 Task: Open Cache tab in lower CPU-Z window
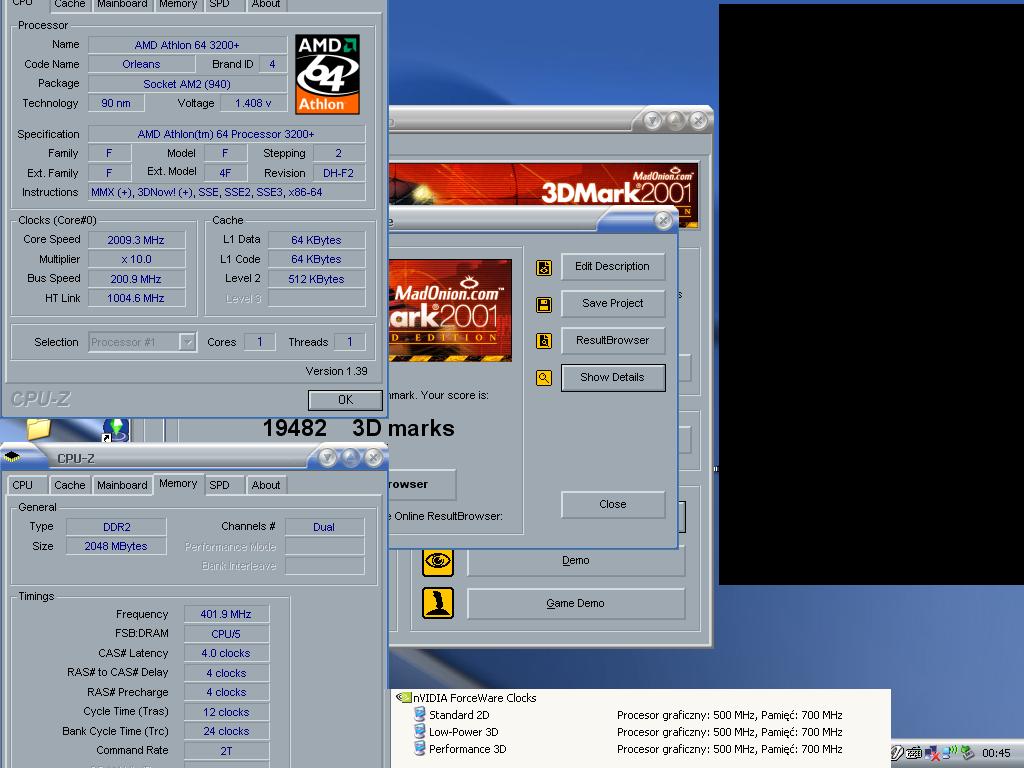(69, 485)
